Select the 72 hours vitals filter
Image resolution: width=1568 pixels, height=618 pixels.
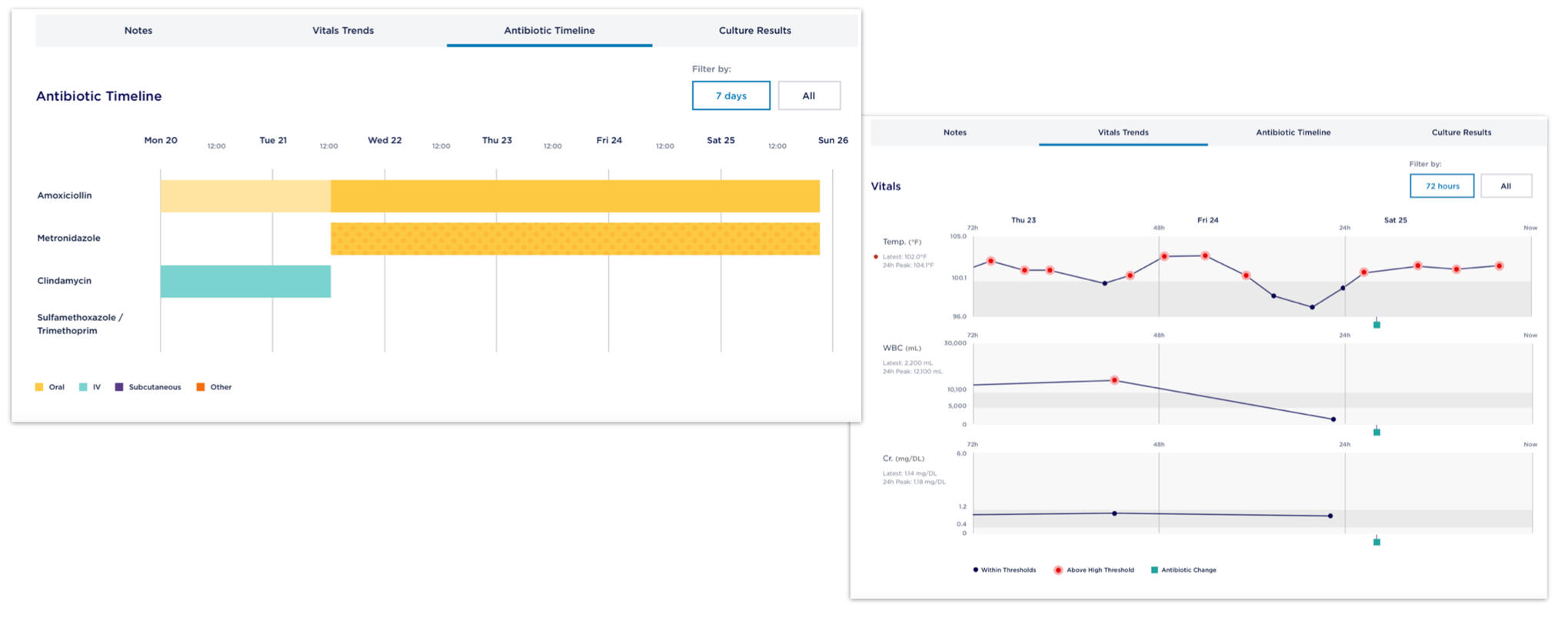click(1441, 186)
